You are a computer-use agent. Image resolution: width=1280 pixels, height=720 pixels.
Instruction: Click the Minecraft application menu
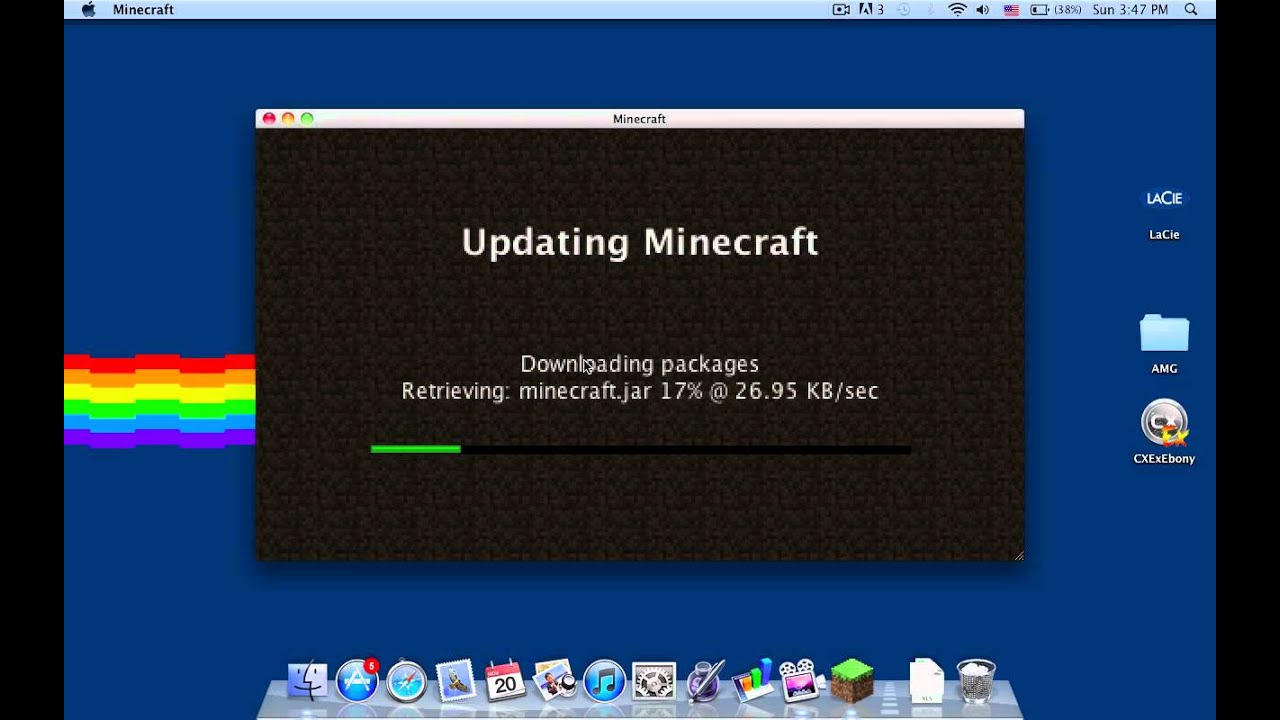click(143, 9)
